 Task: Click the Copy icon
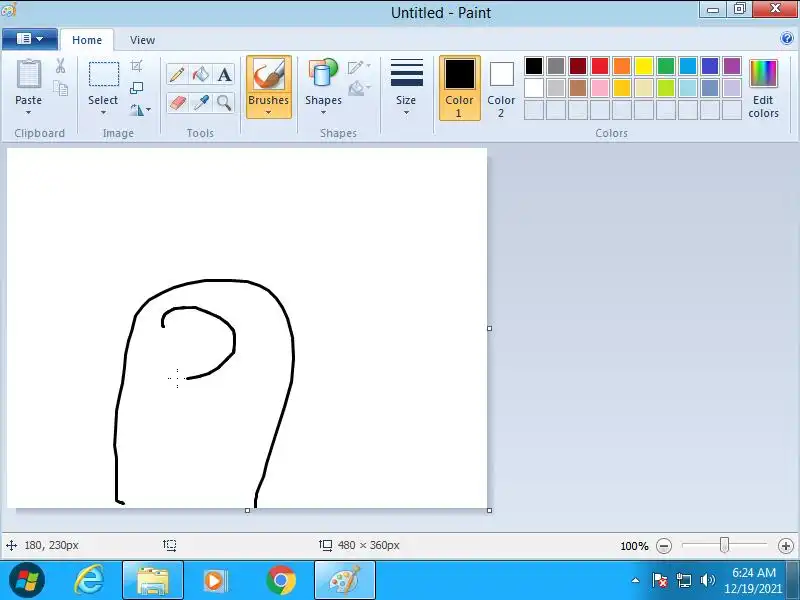[60, 88]
